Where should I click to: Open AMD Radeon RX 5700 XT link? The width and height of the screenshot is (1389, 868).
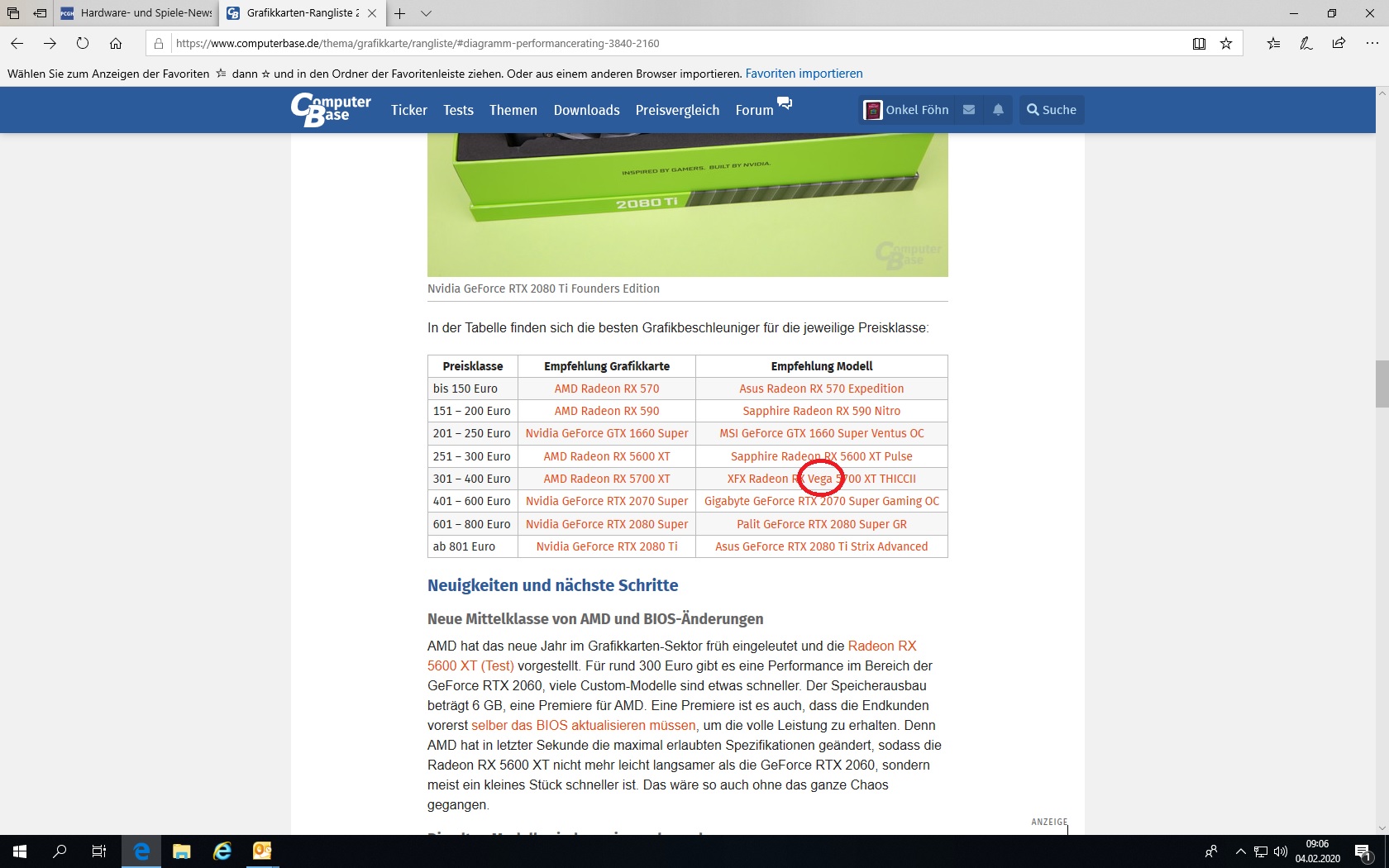(x=607, y=479)
